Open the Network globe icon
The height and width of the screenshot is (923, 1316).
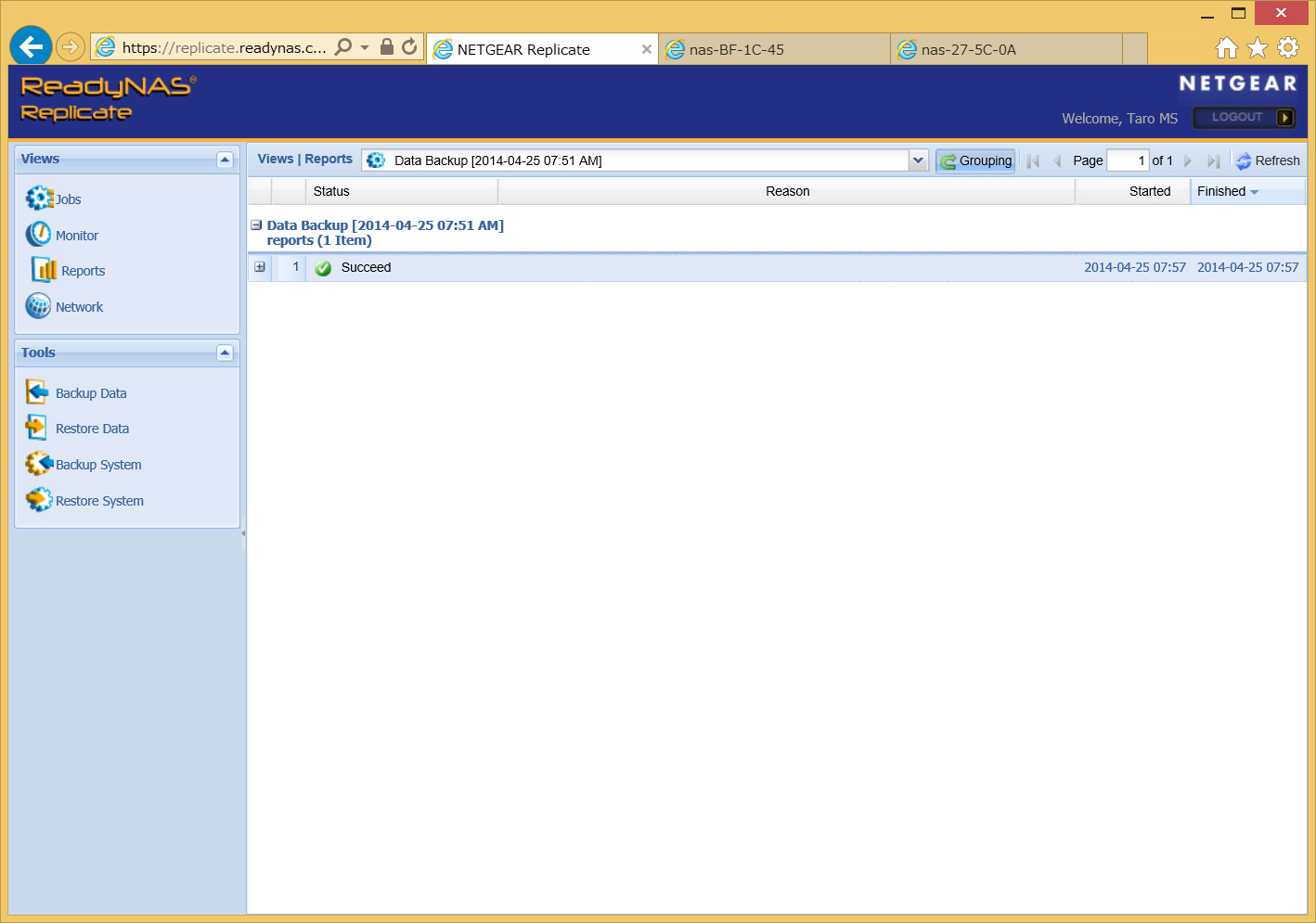pos(38,306)
